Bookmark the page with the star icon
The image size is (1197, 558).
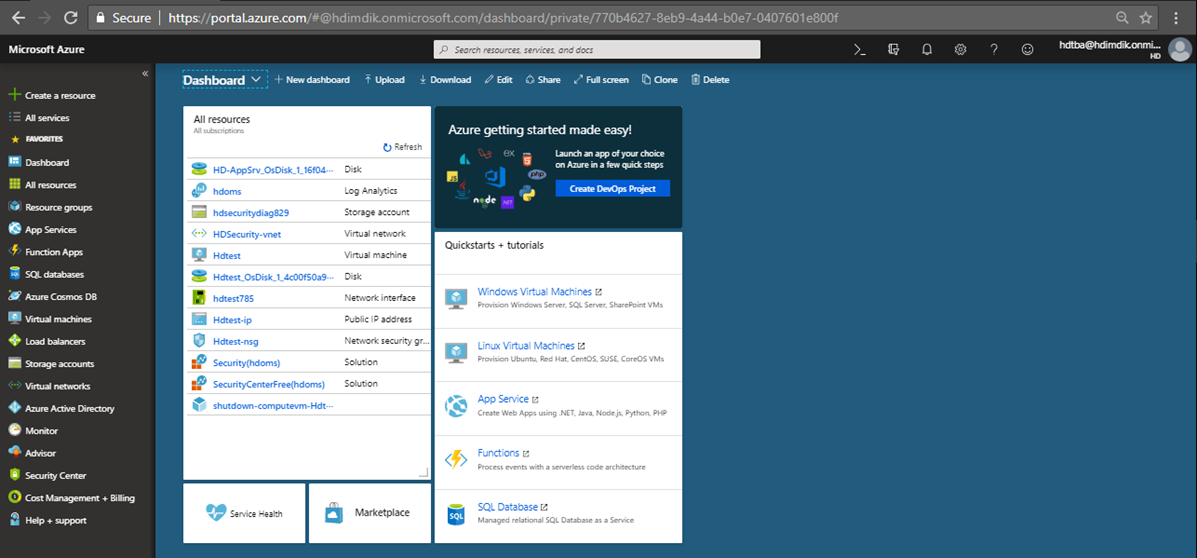coord(1146,17)
